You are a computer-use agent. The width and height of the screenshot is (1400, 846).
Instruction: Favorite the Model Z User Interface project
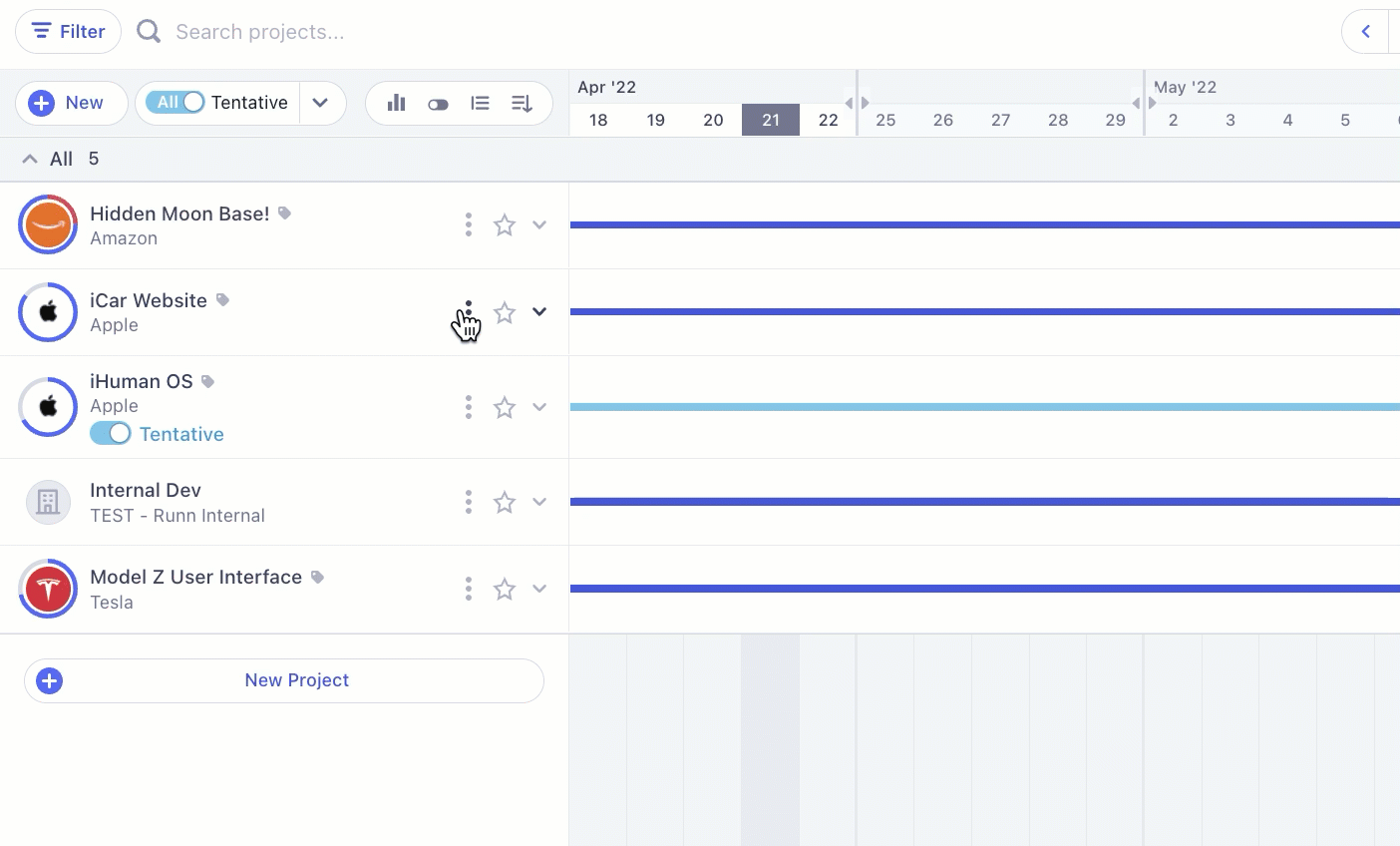(505, 590)
